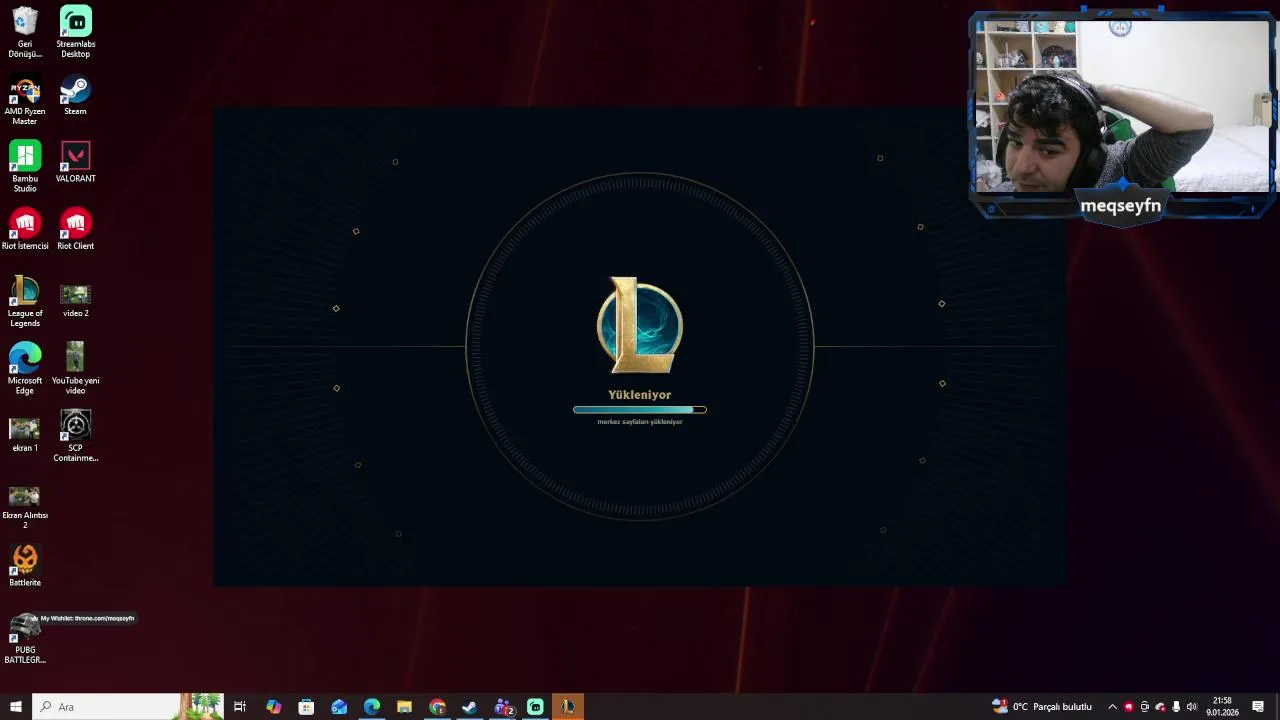This screenshot has width=1280, height=720.
Task: Open Outlook mail from the taskbar
Action: [x=339, y=707]
